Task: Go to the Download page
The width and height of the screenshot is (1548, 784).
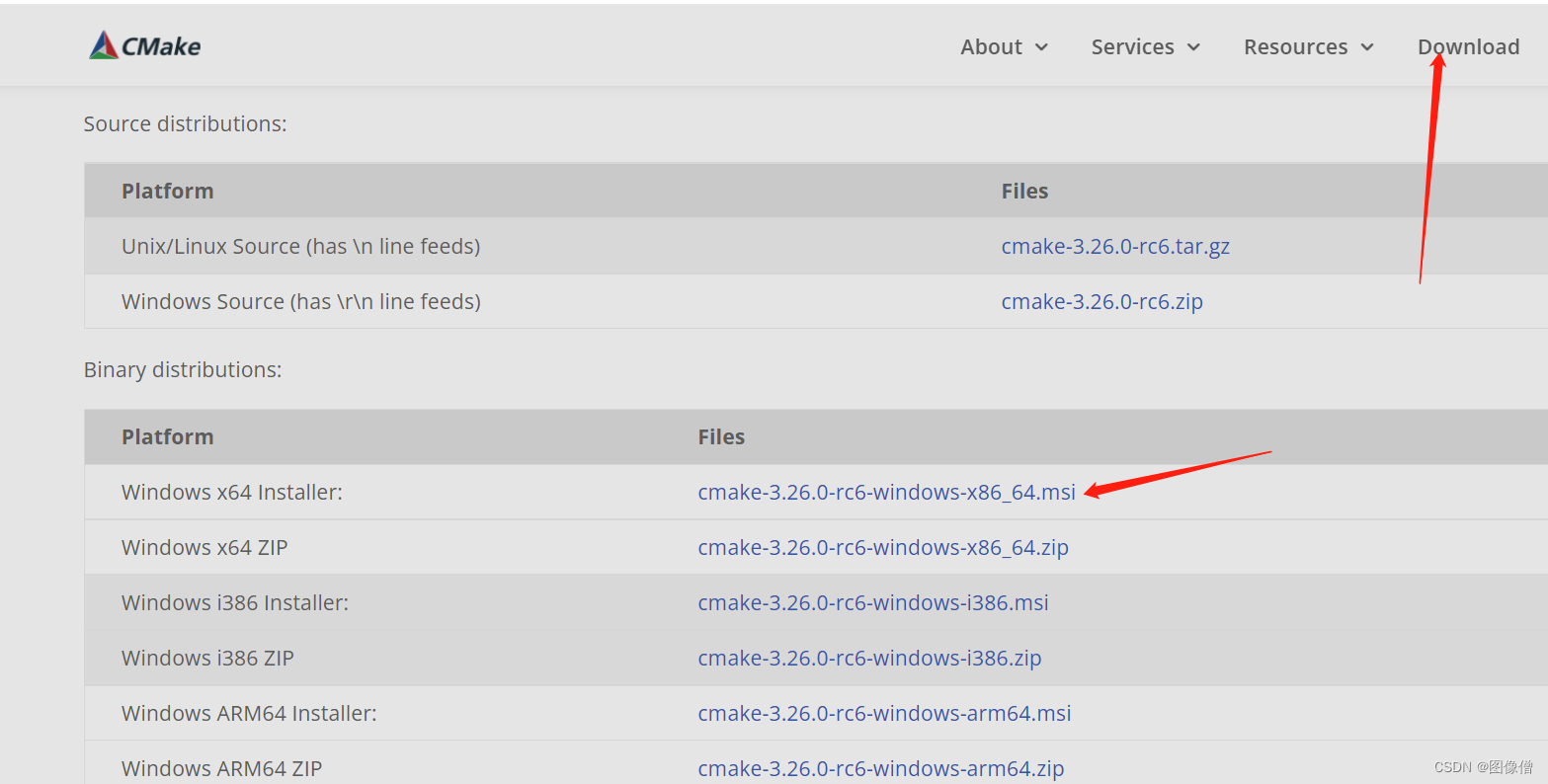Action: pyautogui.click(x=1468, y=46)
